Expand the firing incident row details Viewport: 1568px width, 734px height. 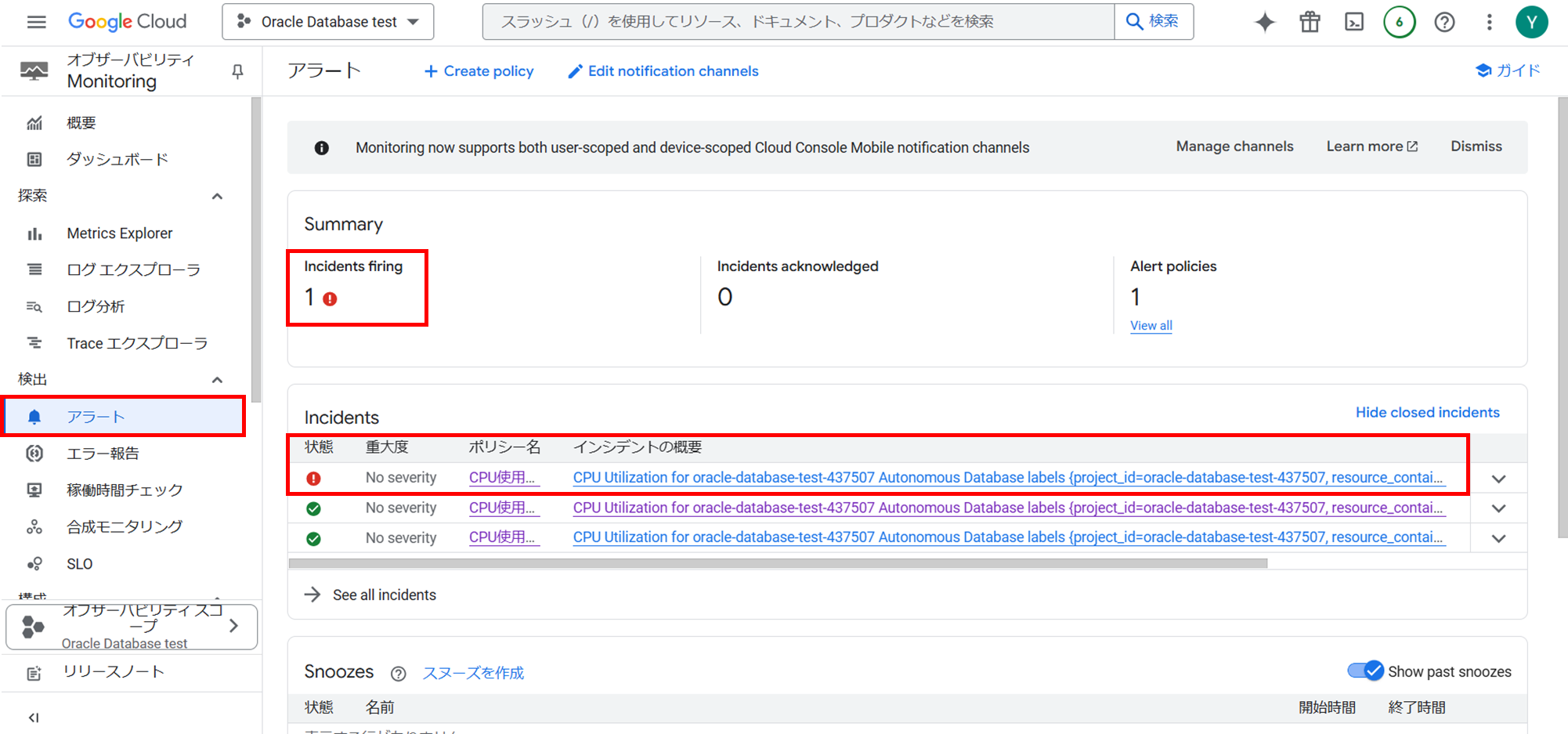[x=1498, y=479]
